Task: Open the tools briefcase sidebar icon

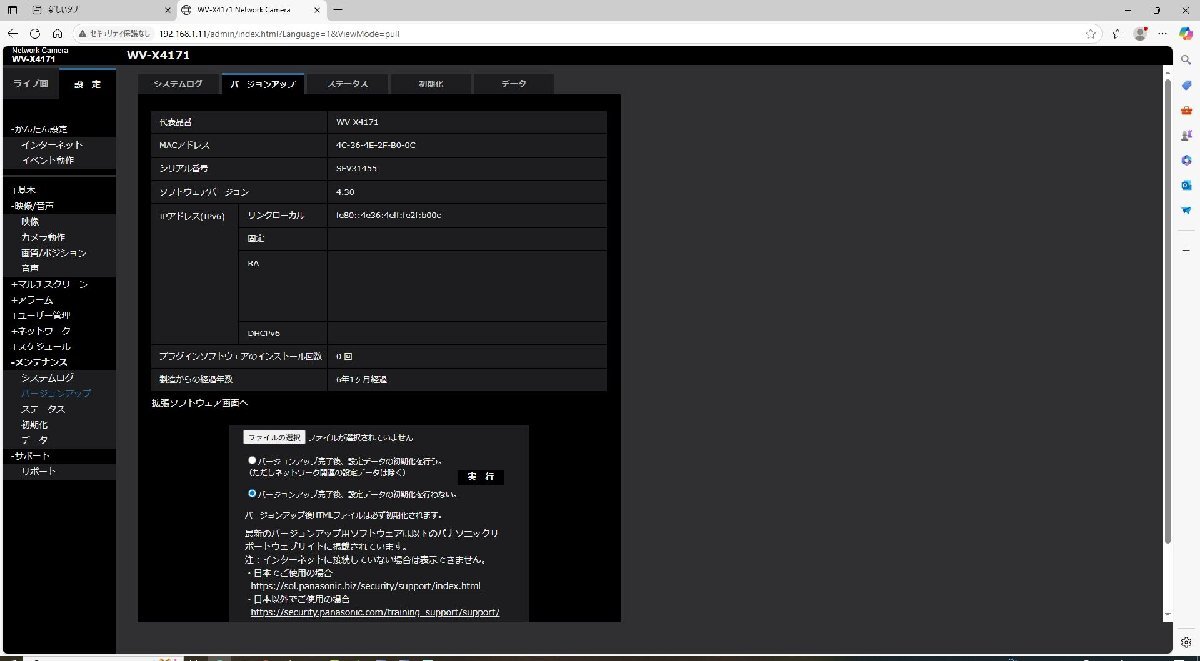Action: pyautogui.click(x=1186, y=110)
